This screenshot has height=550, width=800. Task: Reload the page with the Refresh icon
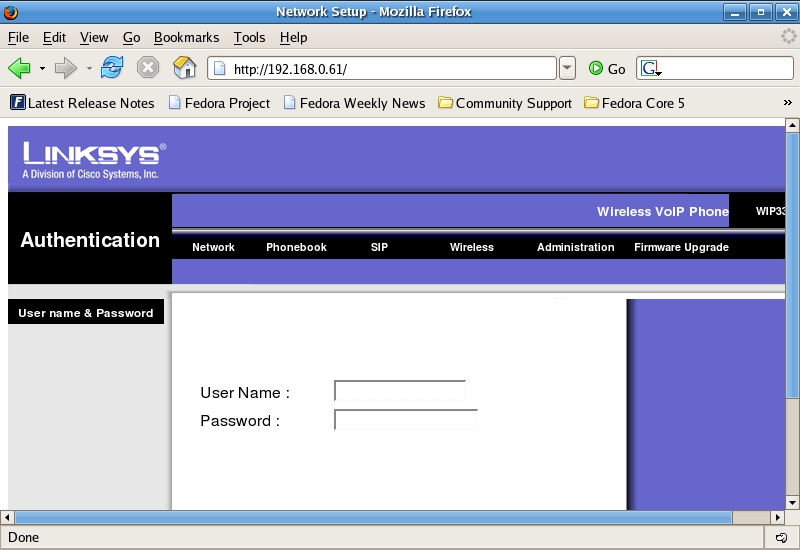click(x=112, y=67)
